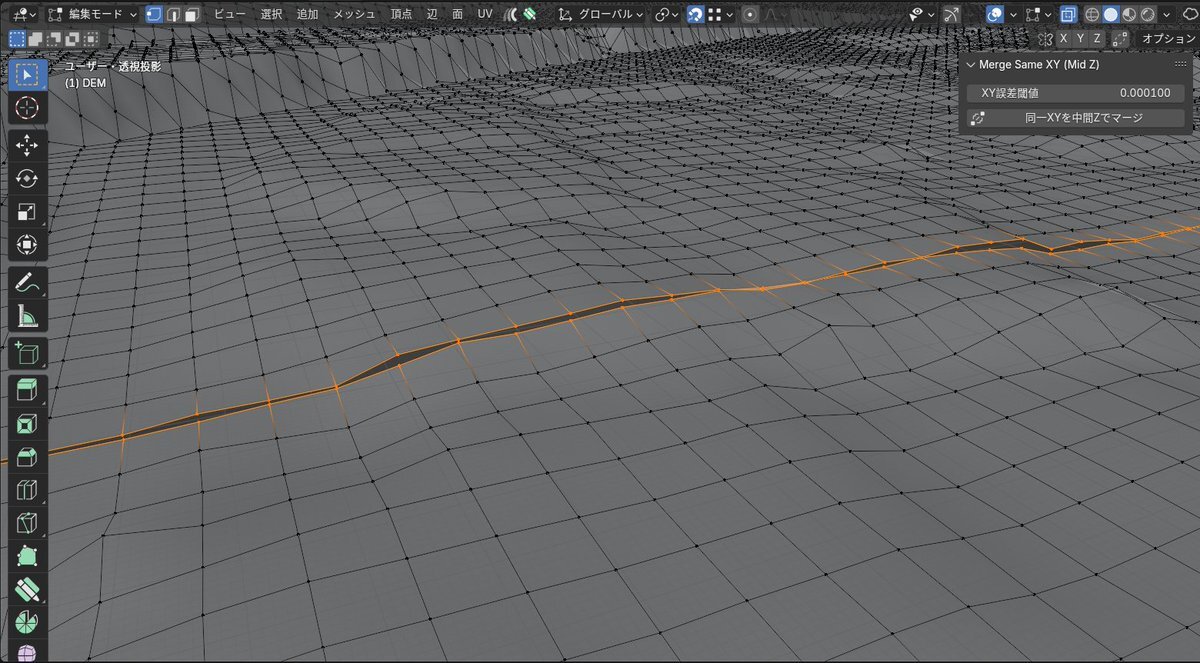Image resolution: width=1200 pixels, height=663 pixels.
Task: Toggle Y axis mirror
Action: click(x=1080, y=38)
